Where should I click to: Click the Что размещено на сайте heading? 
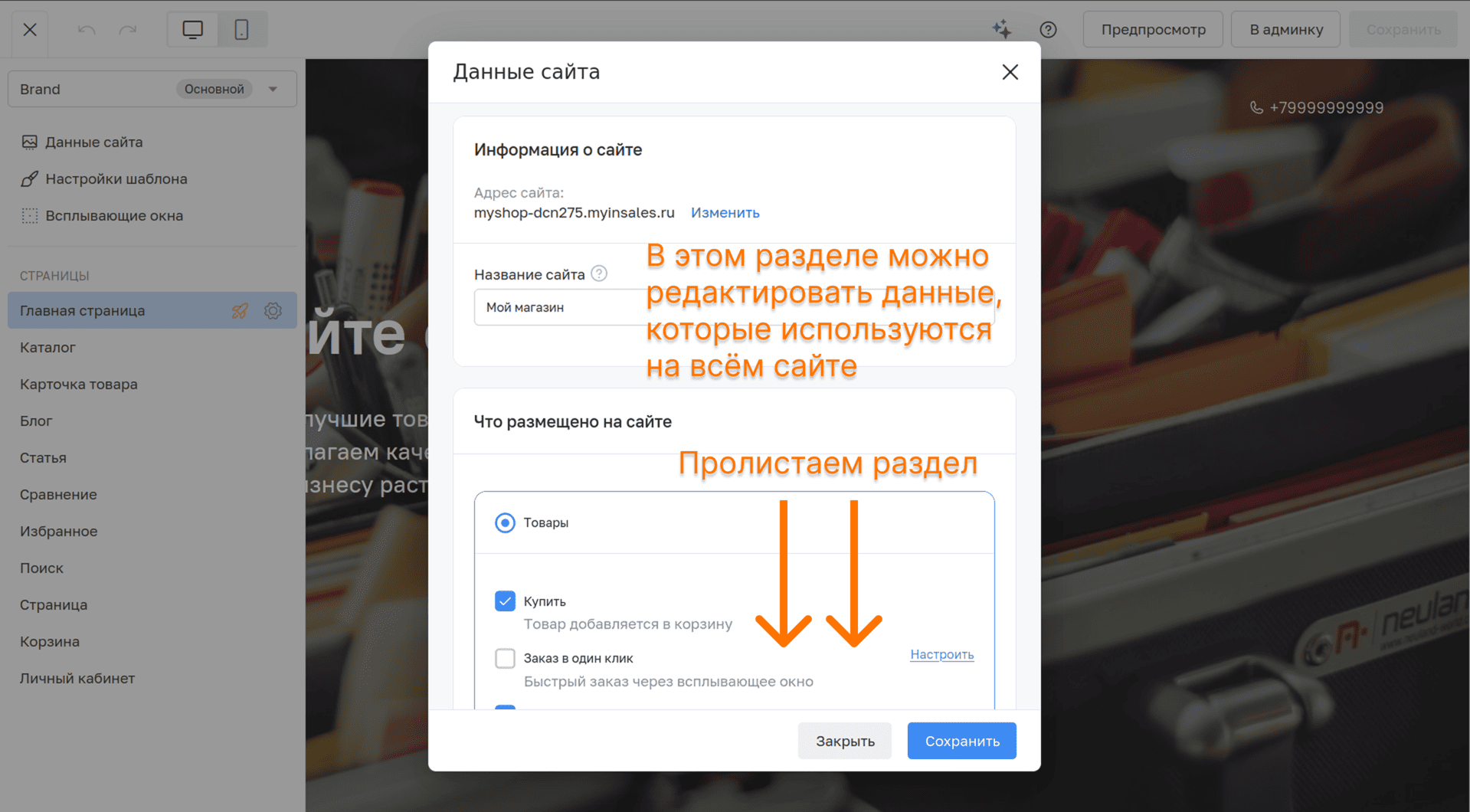tap(572, 421)
